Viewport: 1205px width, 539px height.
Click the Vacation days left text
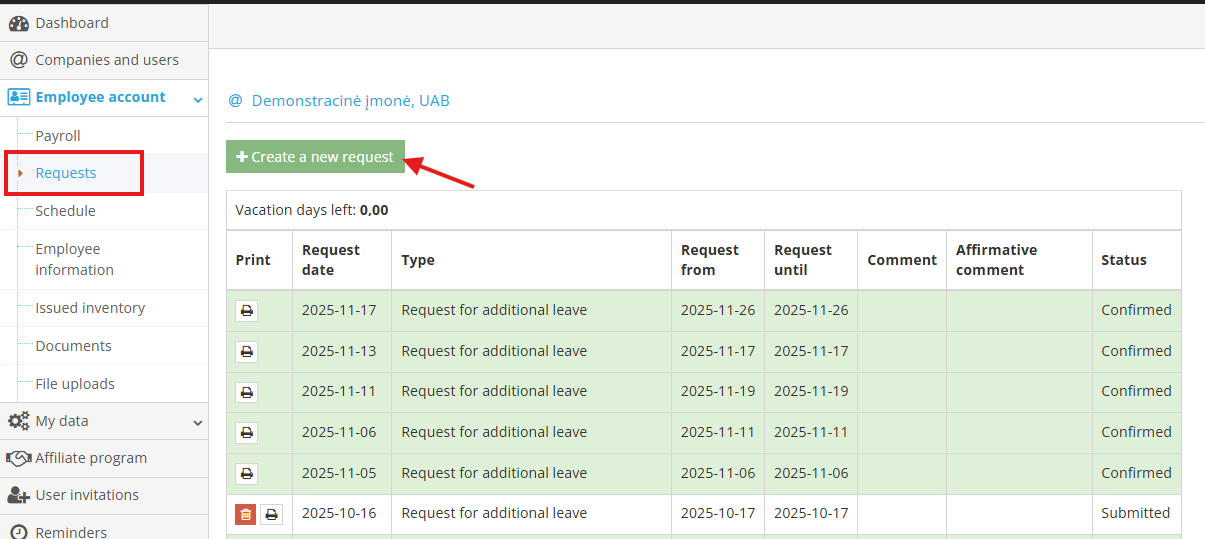point(312,210)
